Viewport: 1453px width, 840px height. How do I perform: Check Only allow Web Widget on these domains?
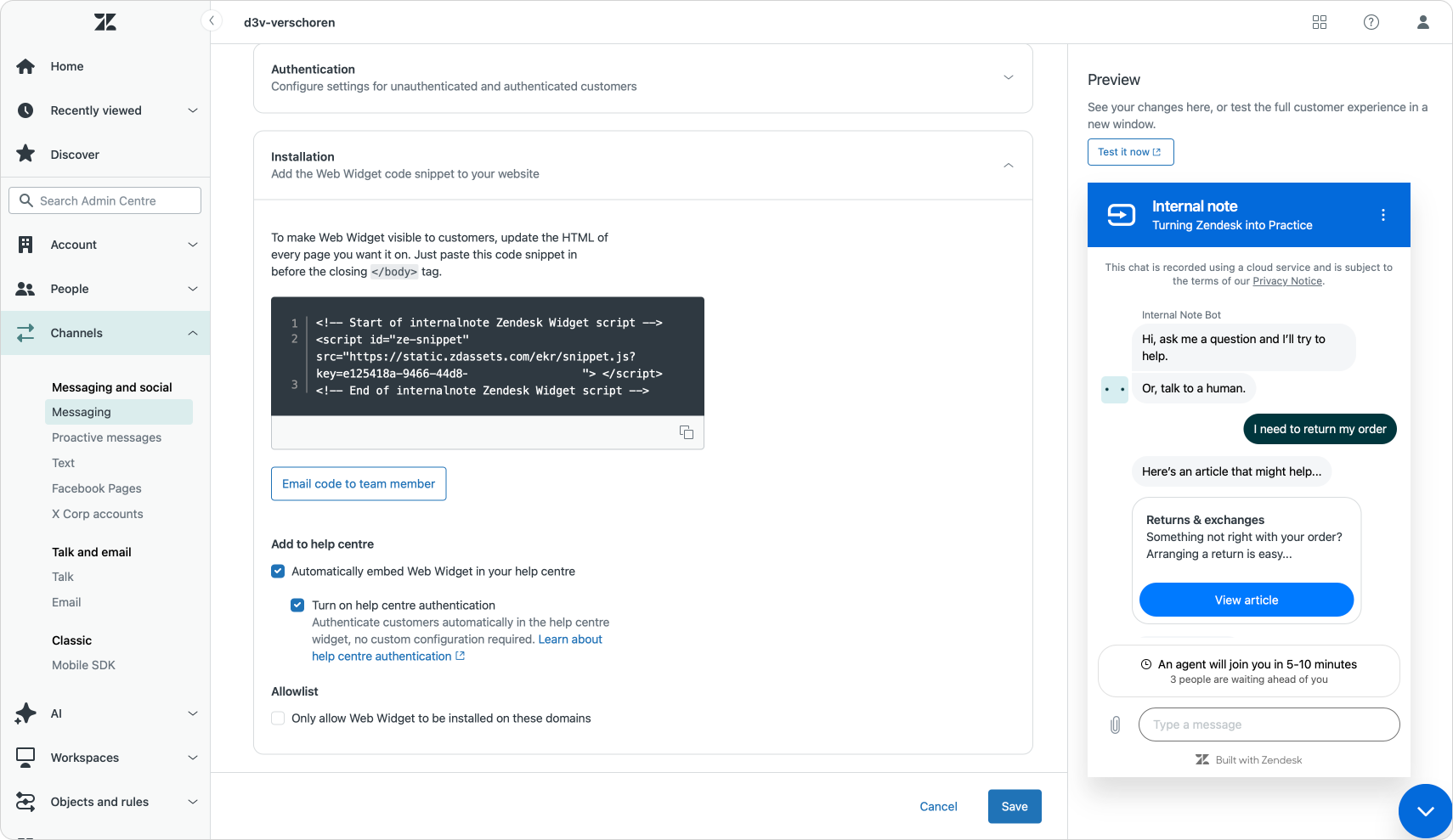278,719
